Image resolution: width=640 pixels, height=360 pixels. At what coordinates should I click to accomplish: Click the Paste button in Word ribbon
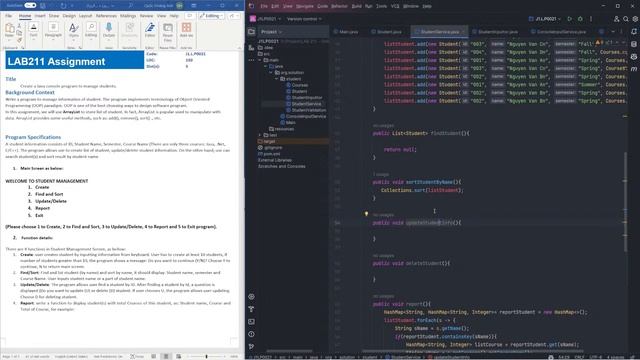(9, 31)
